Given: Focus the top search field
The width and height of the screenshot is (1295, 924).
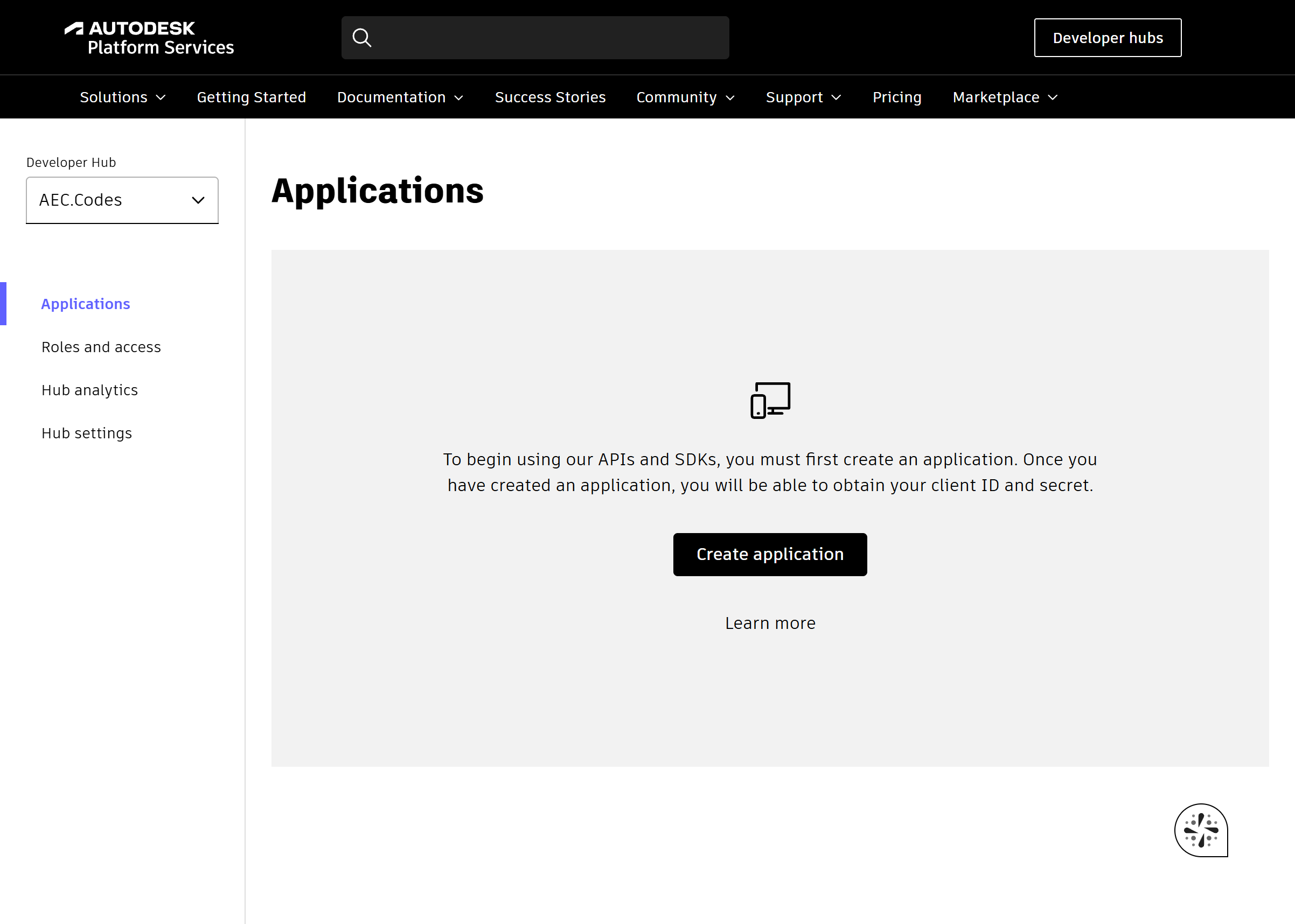Looking at the screenshot, I should click(535, 38).
